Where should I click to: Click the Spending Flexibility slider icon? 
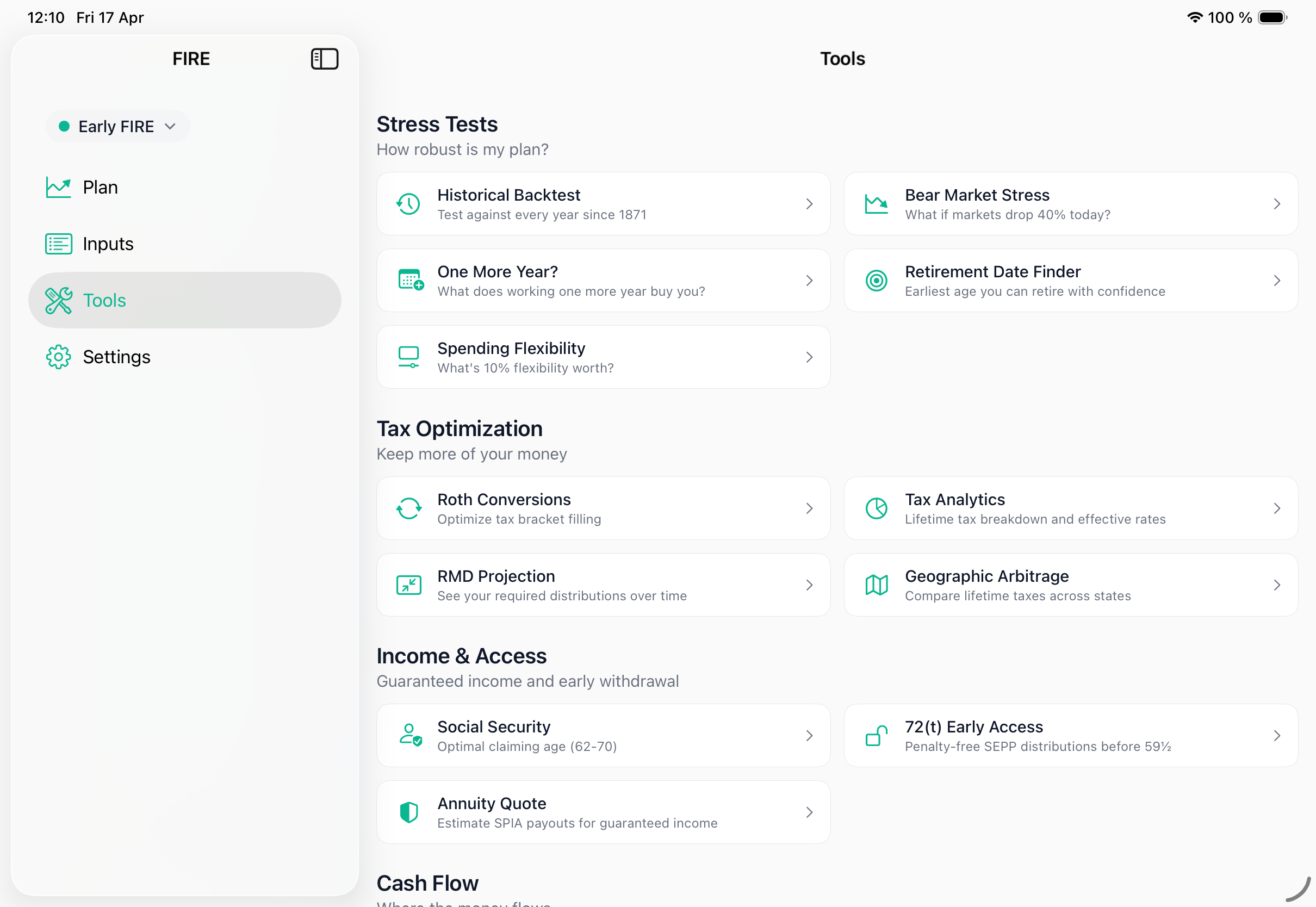pyautogui.click(x=408, y=357)
